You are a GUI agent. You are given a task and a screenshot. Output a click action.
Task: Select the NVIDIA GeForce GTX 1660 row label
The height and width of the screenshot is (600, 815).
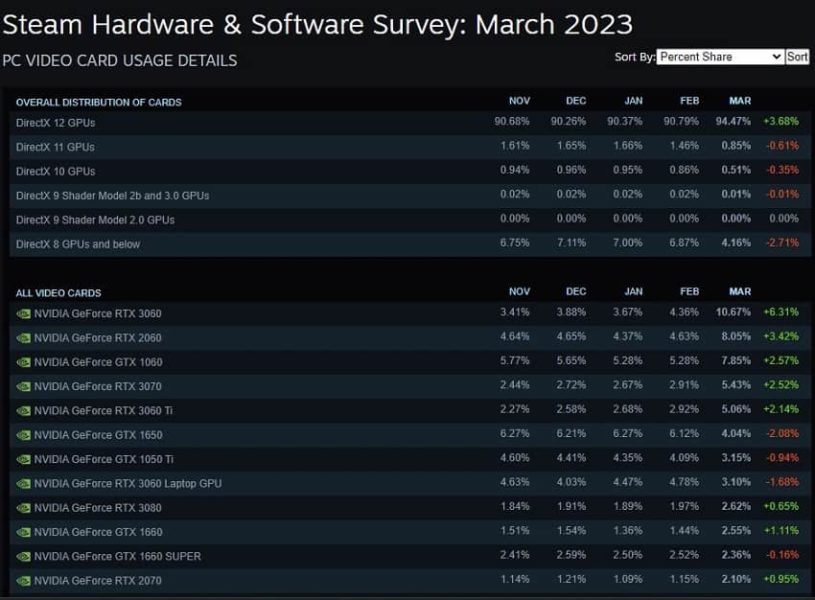(98, 532)
